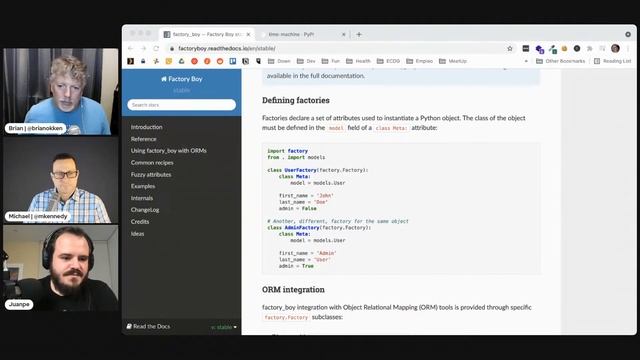
Task: Select the factory_boy browser tab
Action: click(207, 35)
